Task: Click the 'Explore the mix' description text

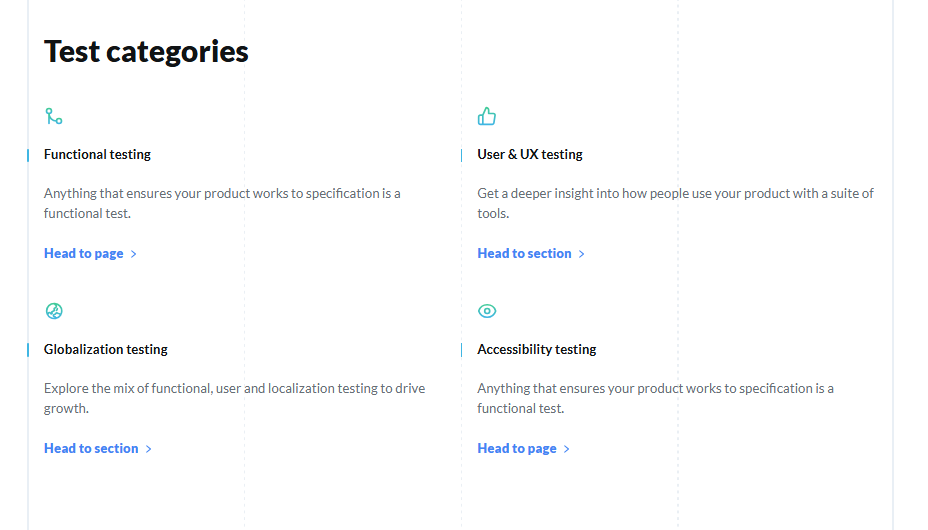Action: 234,398
